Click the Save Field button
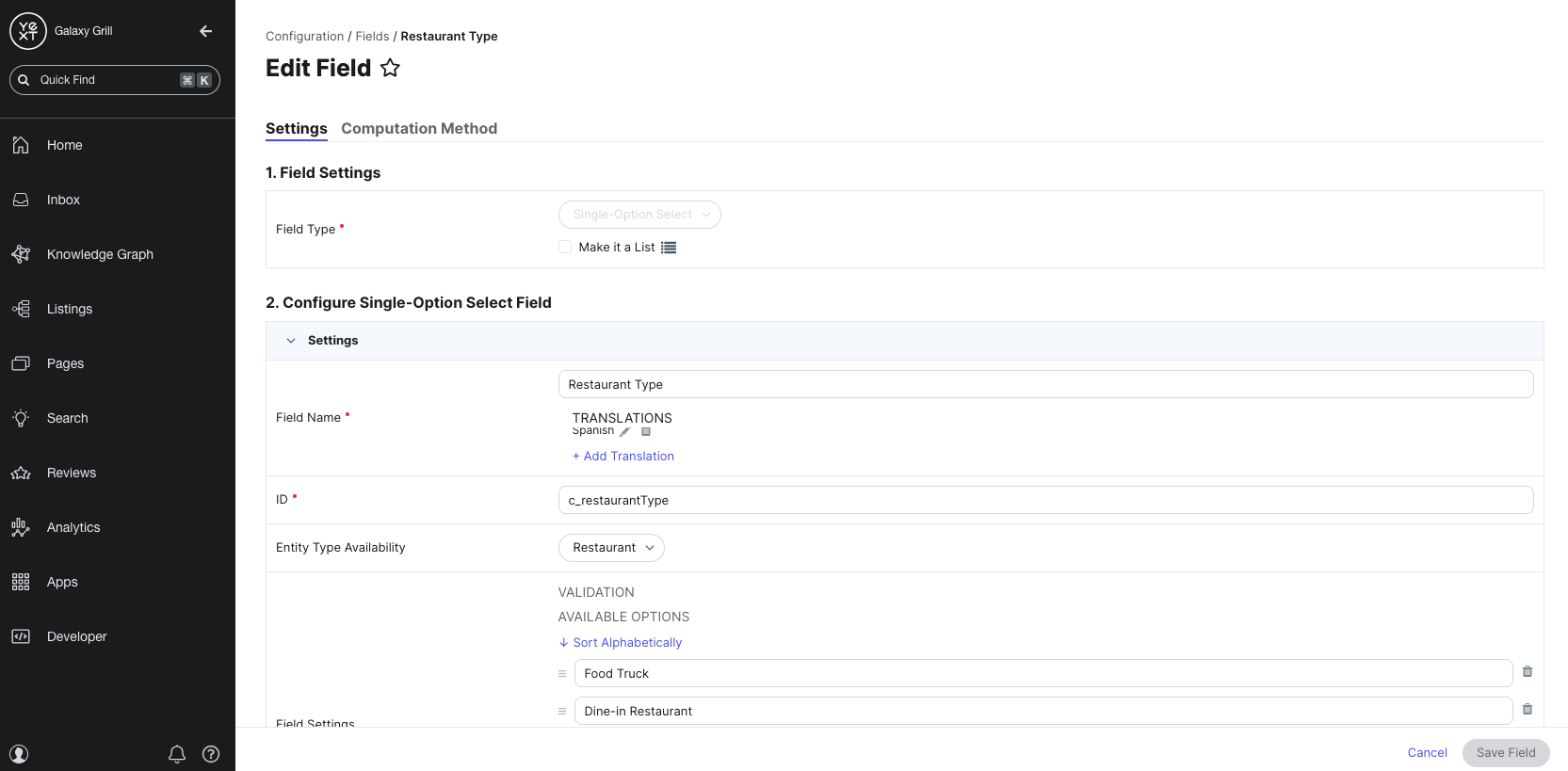This screenshot has width=1568, height=771. point(1506,753)
